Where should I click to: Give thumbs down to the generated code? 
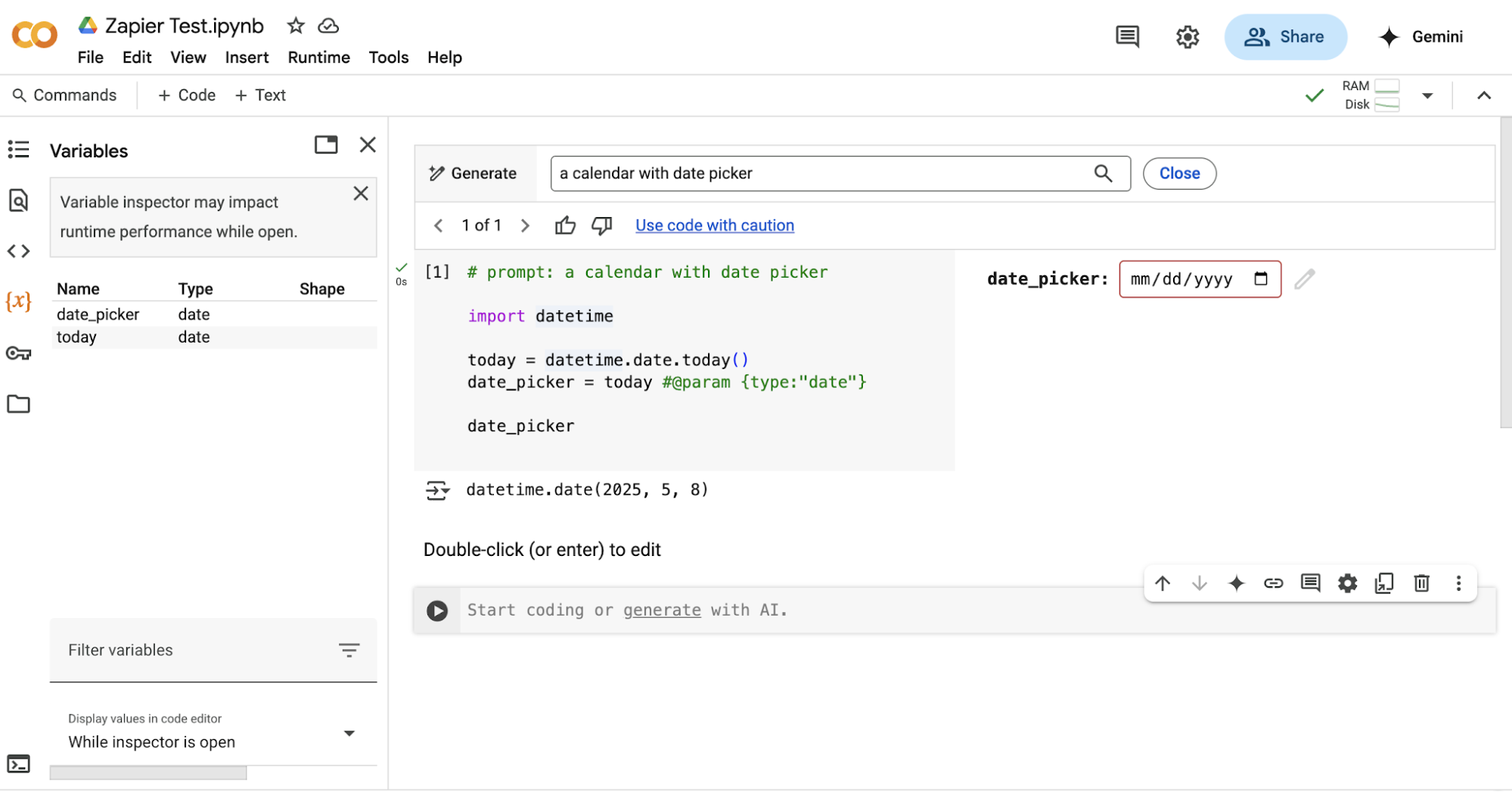point(601,225)
